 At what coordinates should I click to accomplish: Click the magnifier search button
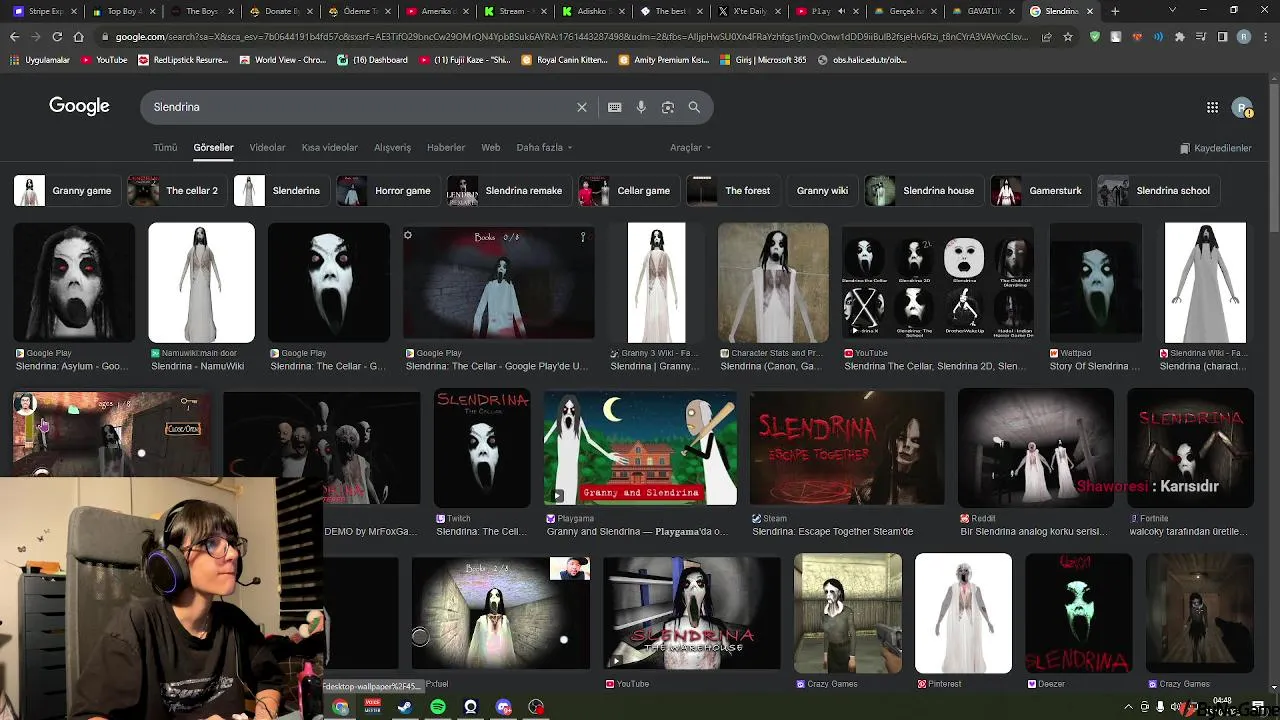694,107
